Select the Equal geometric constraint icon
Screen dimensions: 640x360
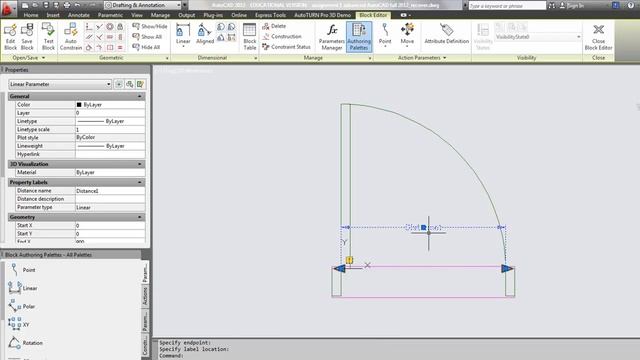[120, 47]
